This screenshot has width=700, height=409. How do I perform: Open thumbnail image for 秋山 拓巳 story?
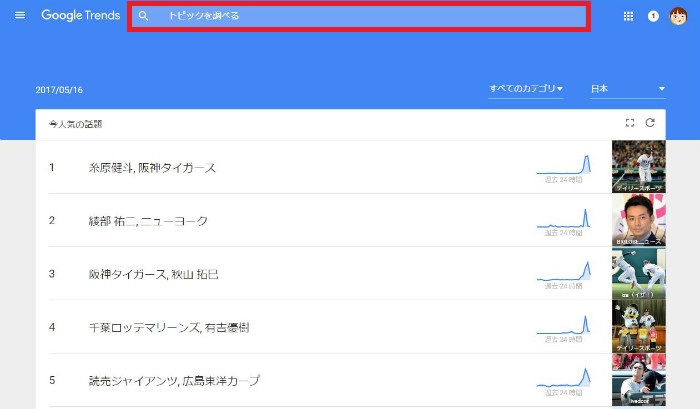638,273
